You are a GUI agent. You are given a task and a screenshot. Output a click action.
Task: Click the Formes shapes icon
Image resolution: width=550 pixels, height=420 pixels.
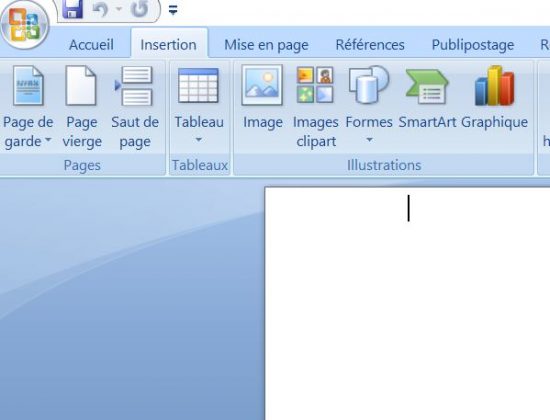pyautogui.click(x=369, y=86)
